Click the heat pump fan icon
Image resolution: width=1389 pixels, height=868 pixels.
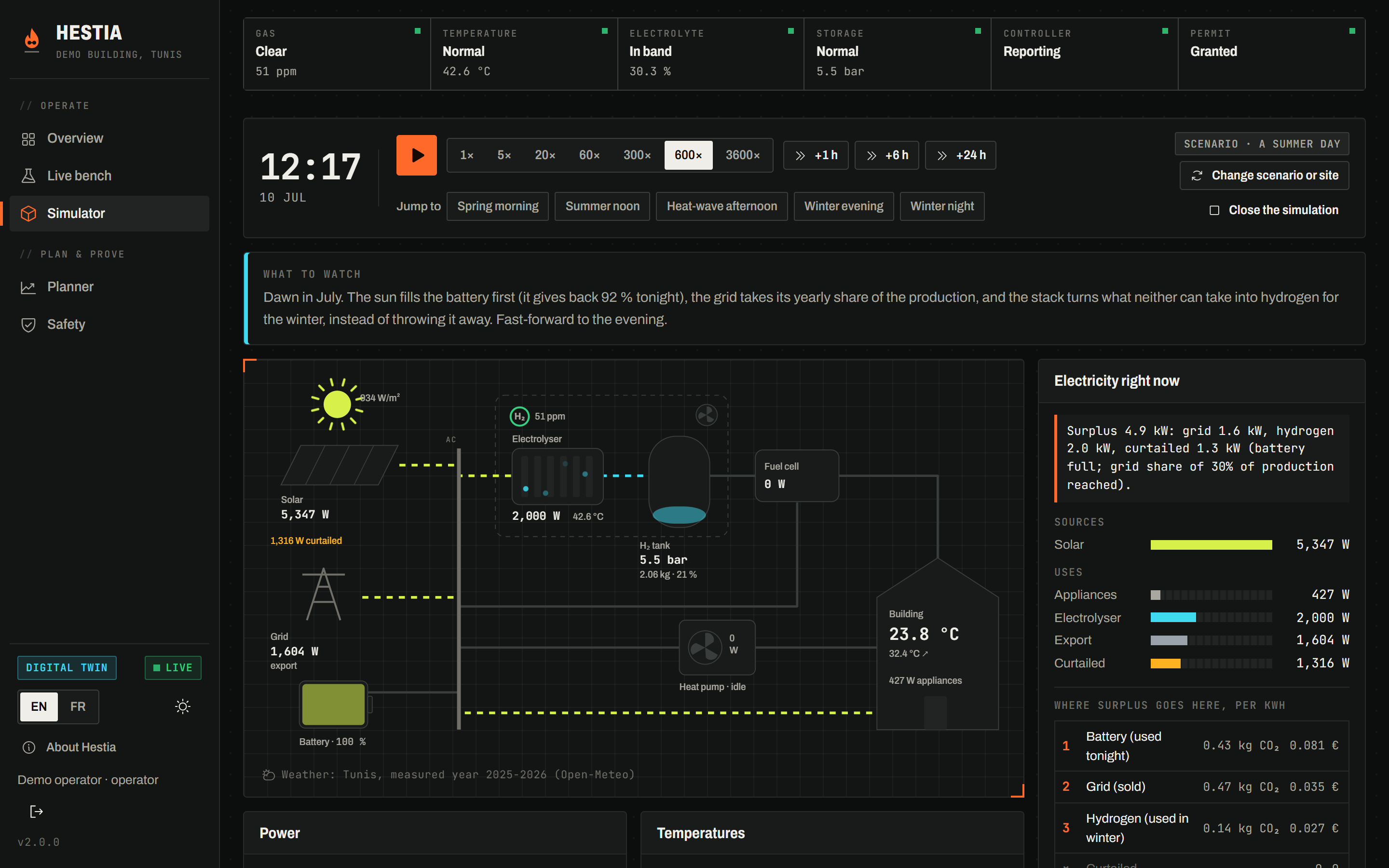704,648
